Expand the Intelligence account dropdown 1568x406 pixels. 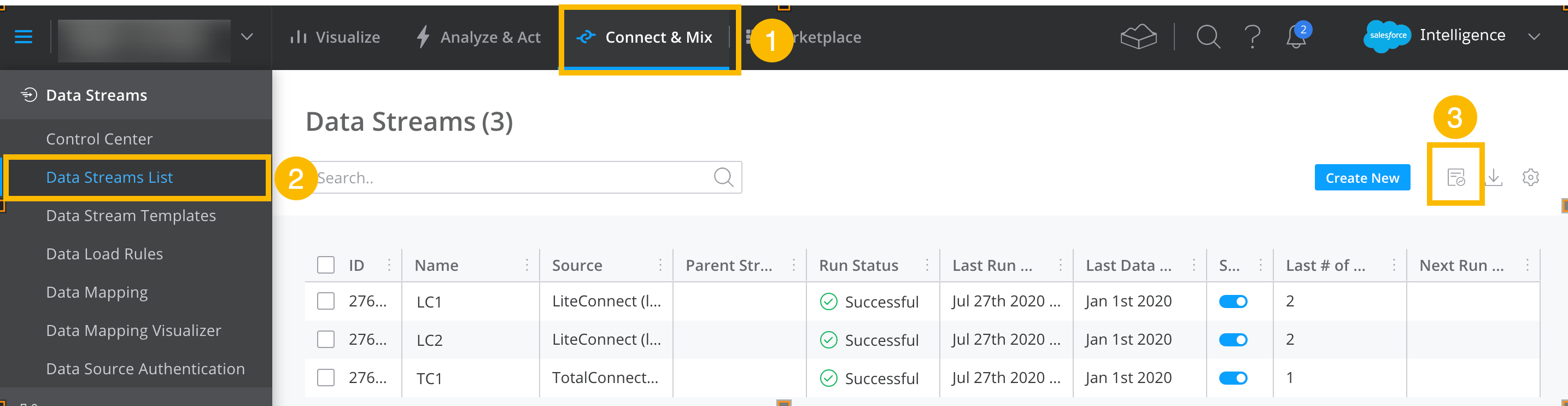coord(1534,37)
